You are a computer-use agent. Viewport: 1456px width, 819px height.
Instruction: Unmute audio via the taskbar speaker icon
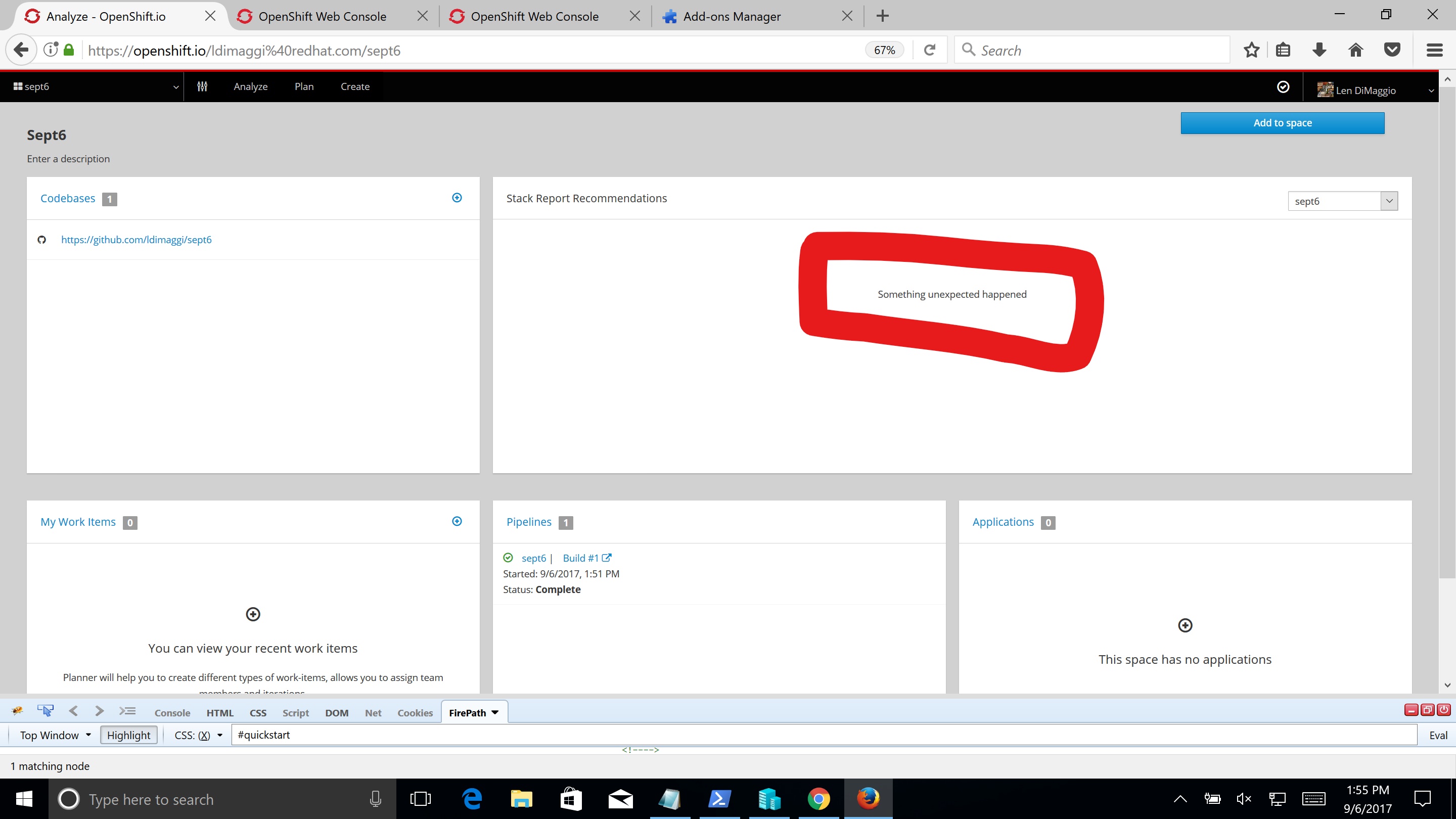[x=1243, y=799]
